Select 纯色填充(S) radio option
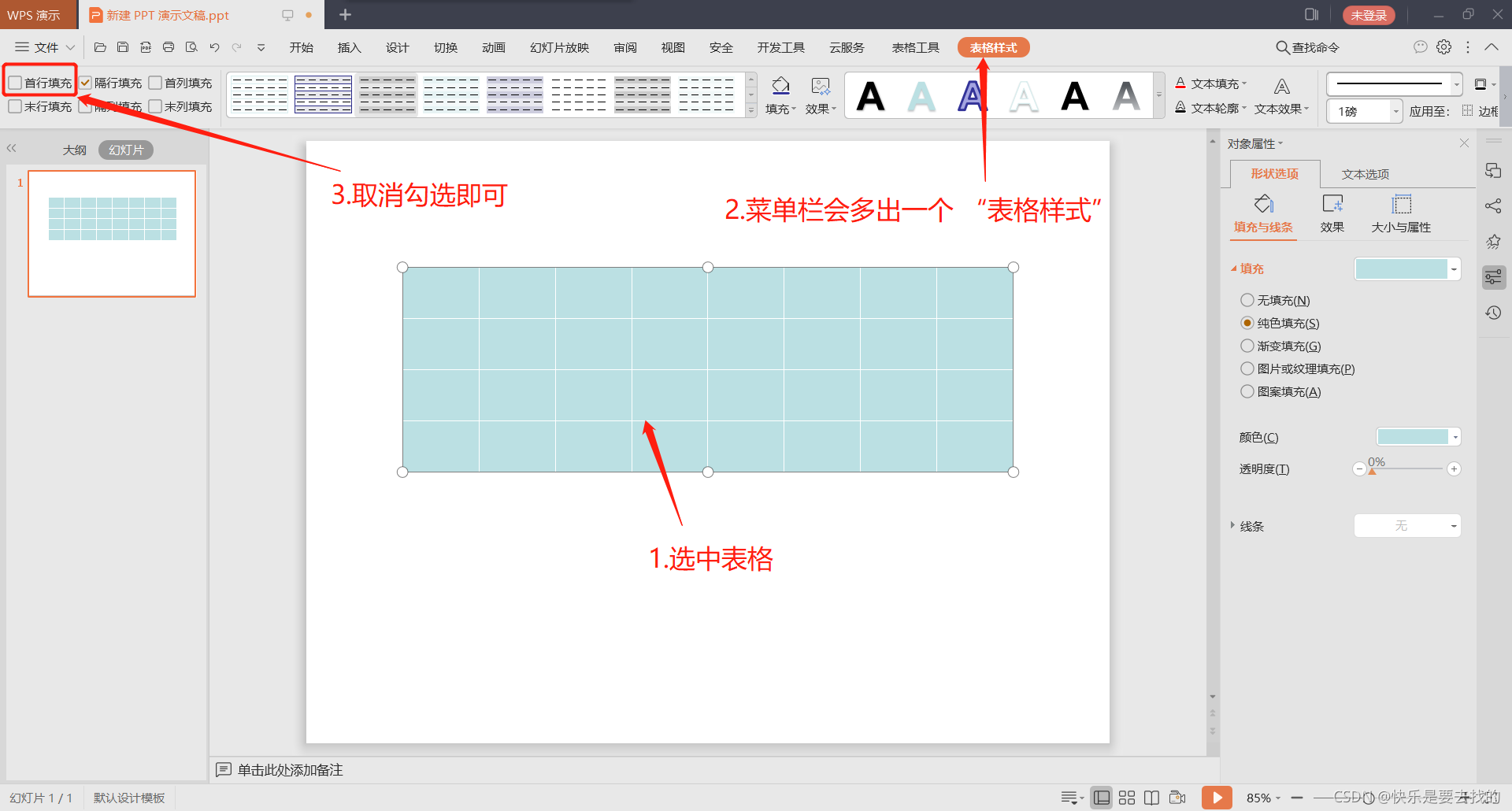1512x811 pixels. (x=1247, y=323)
